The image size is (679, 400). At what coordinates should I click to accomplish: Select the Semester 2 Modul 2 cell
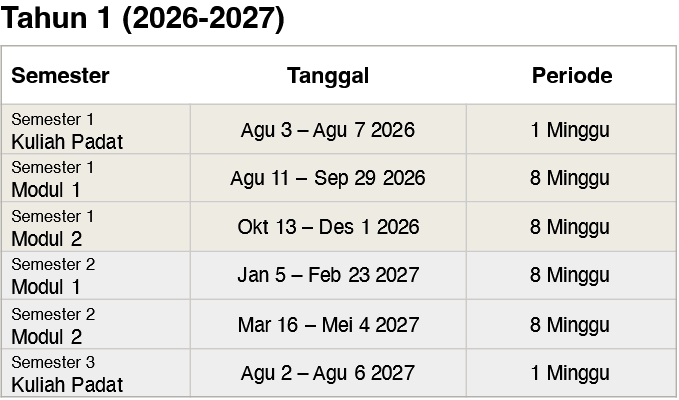[x=60, y=325]
